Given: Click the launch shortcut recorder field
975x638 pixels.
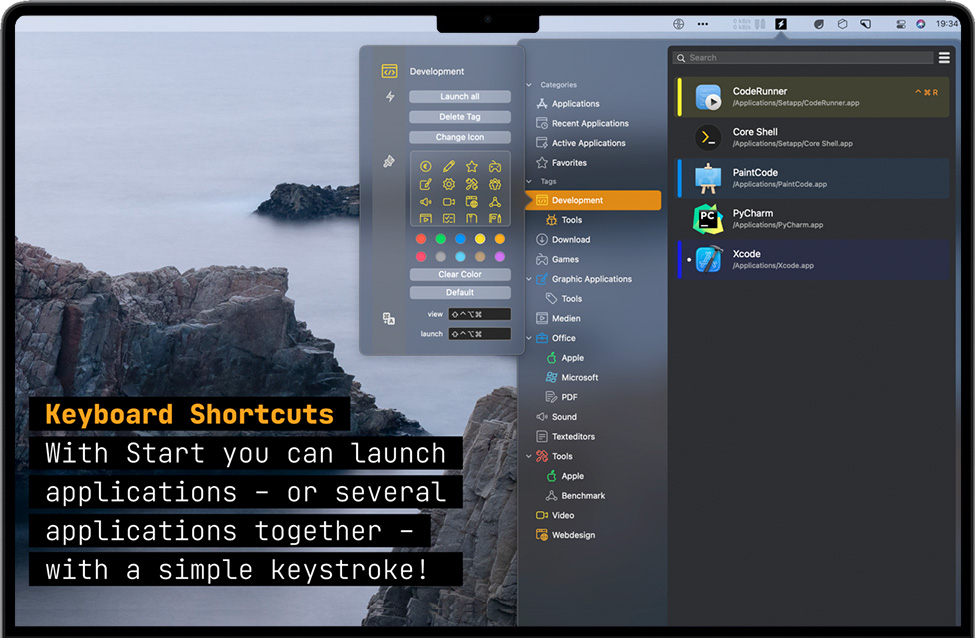Looking at the screenshot, I should click(x=479, y=334).
